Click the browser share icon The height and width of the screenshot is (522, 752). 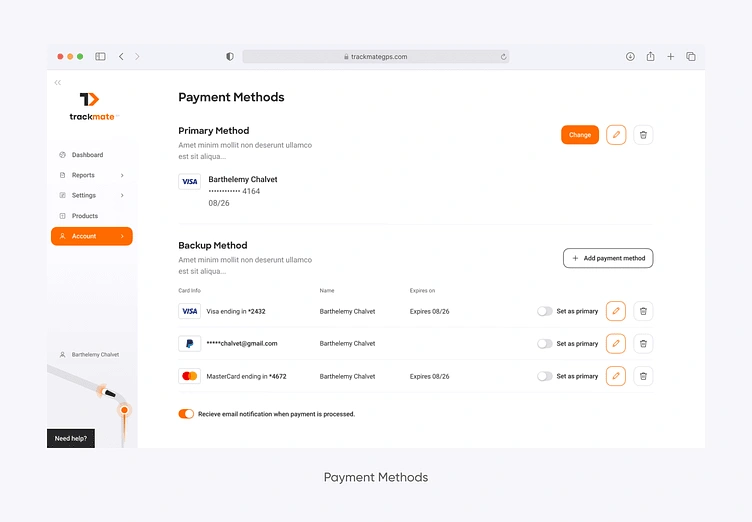(x=650, y=57)
